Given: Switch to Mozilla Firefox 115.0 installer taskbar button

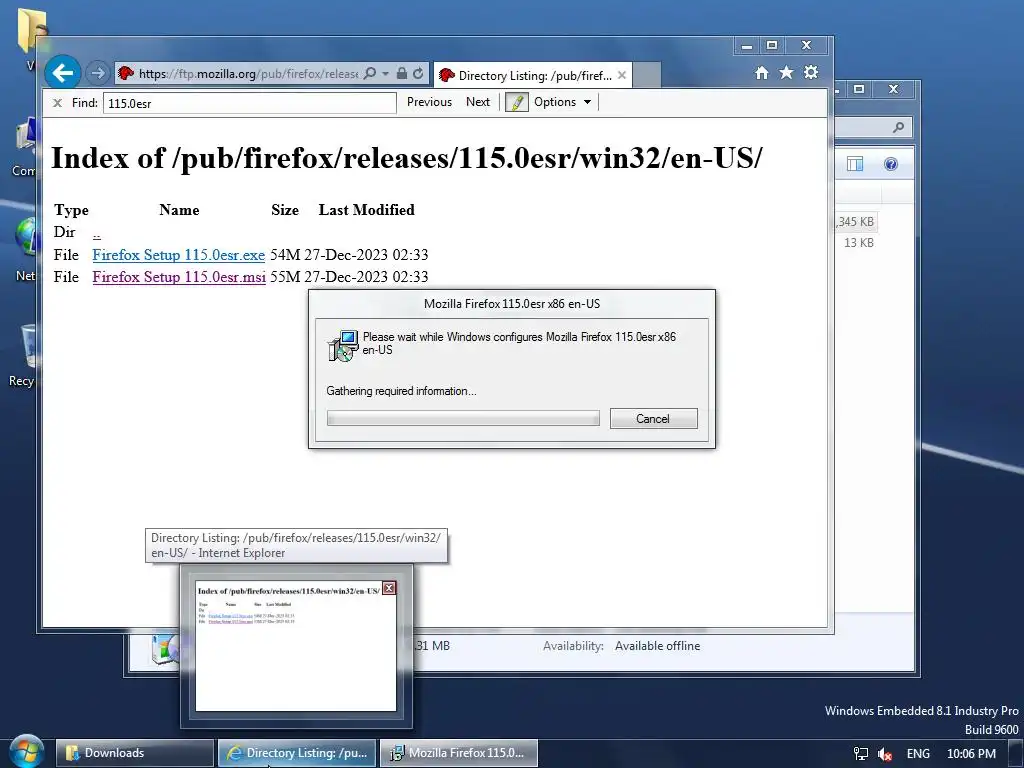Looking at the screenshot, I should pos(458,753).
